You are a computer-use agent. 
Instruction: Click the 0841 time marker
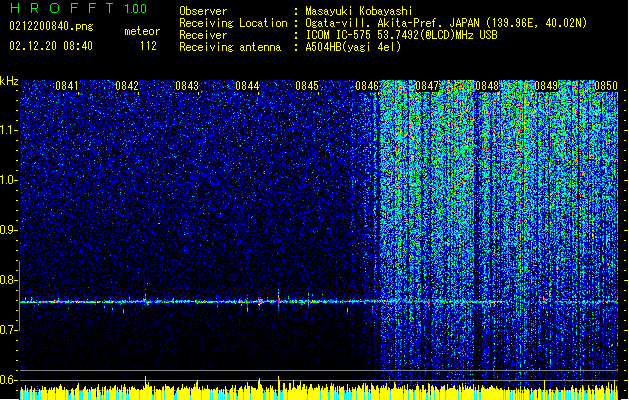(67, 86)
